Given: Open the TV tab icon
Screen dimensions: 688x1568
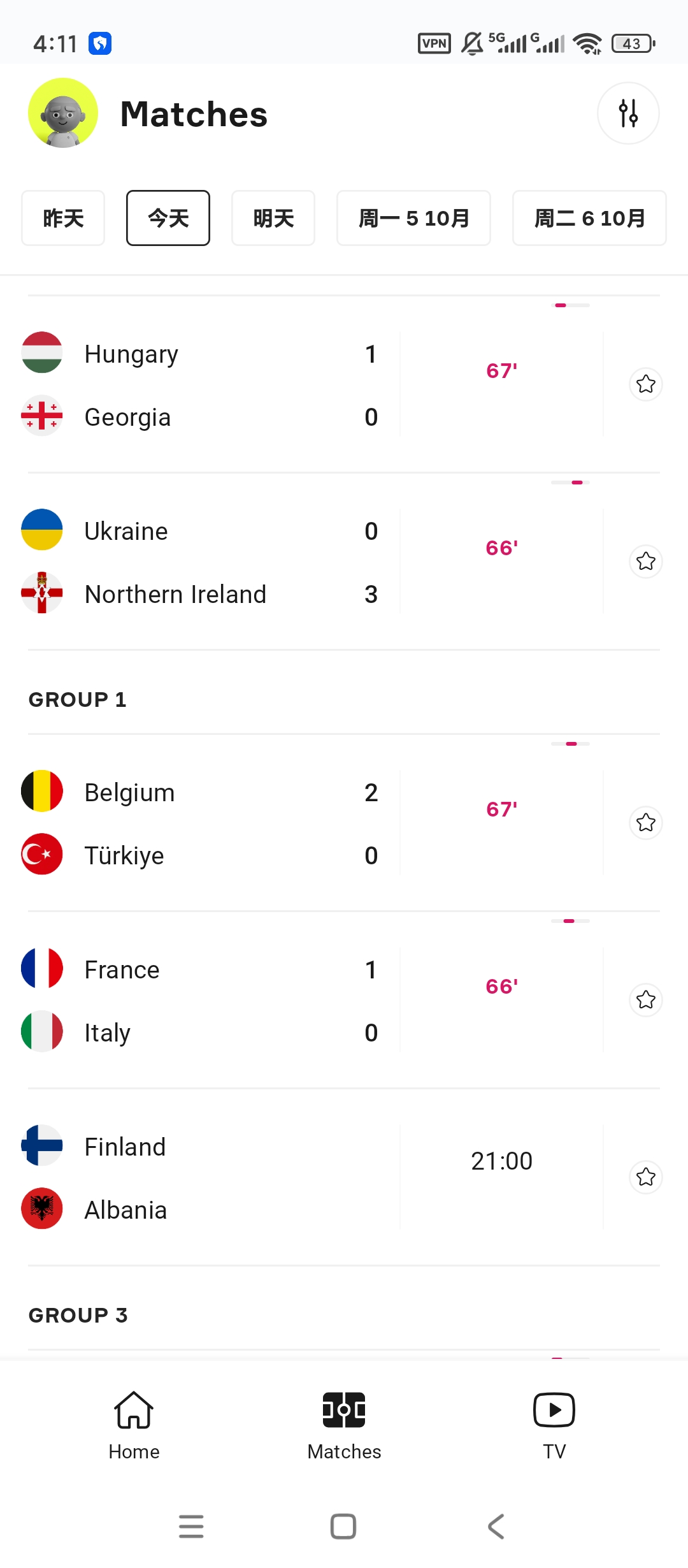Looking at the screenshot, I should [x=554, y=1410].
